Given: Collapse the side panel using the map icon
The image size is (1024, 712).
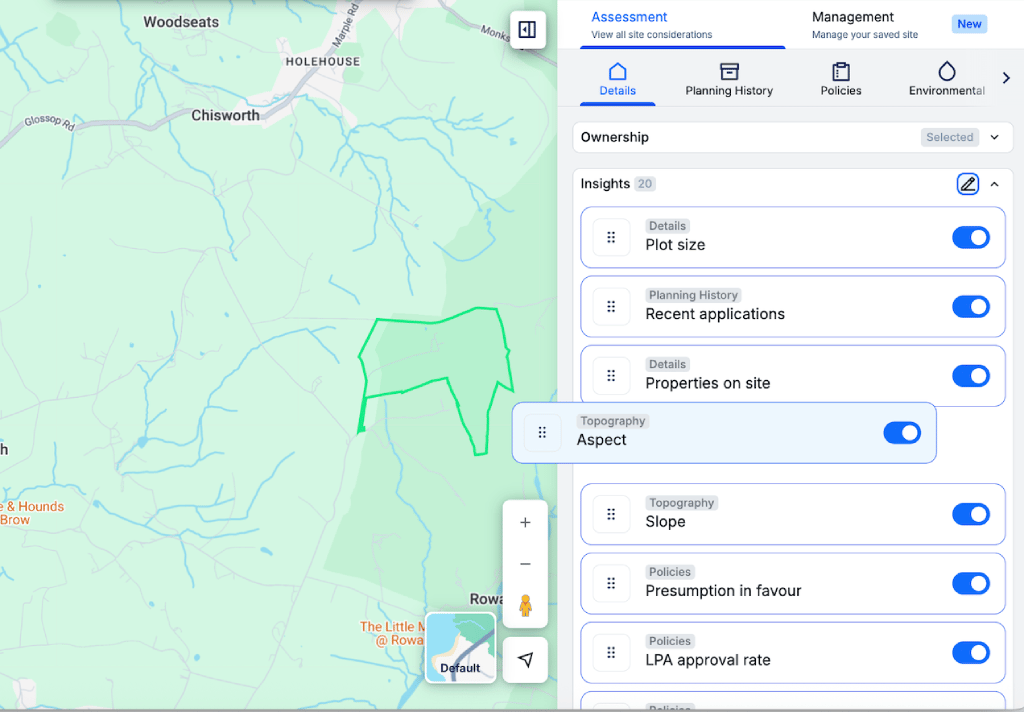Looking at the screenshot, I should [x=527, y=30].
